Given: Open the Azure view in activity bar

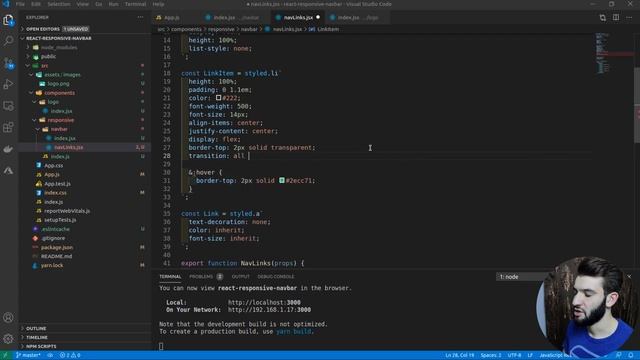Looking at the screenshot, I should [8, 170].
